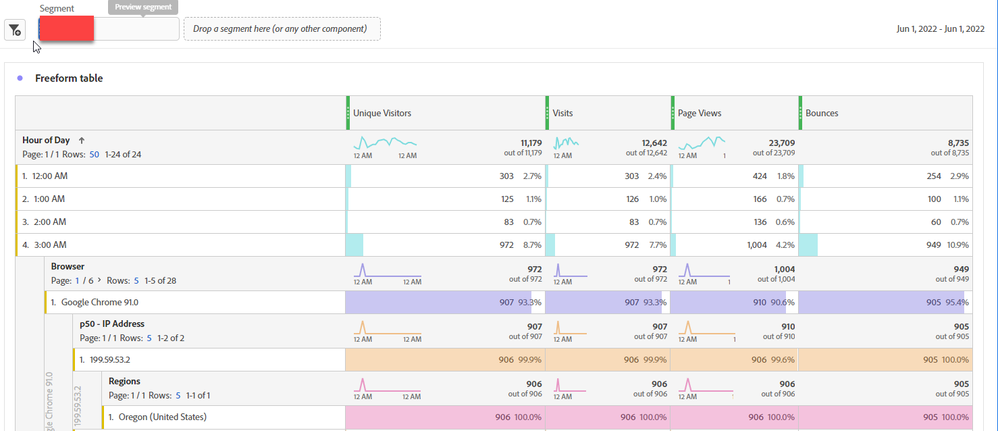Viewport: 998px width, 431px height.
Task: Click Unique Visitors sparkline in Browser row
Action: [387, 270]
